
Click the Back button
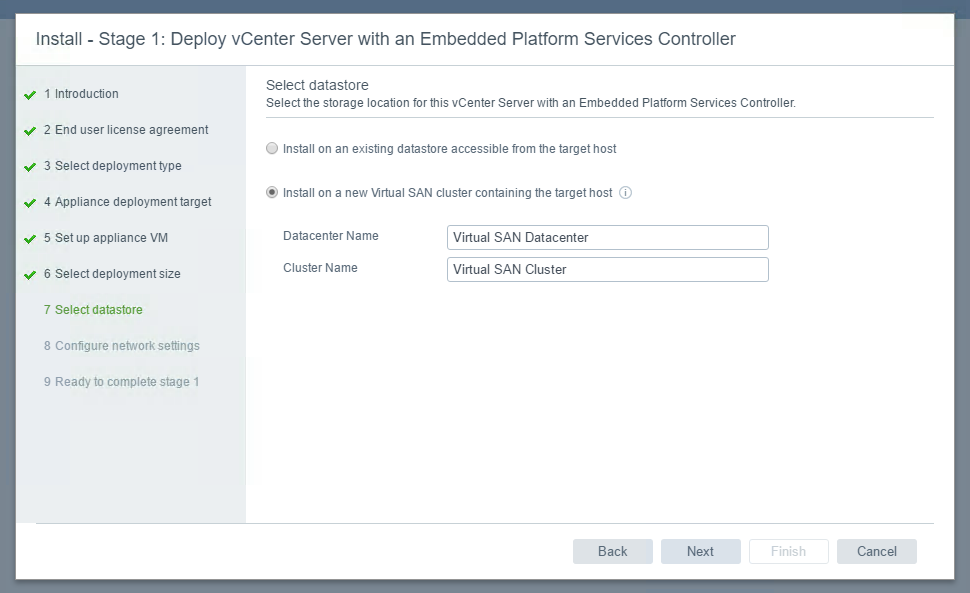612,552
